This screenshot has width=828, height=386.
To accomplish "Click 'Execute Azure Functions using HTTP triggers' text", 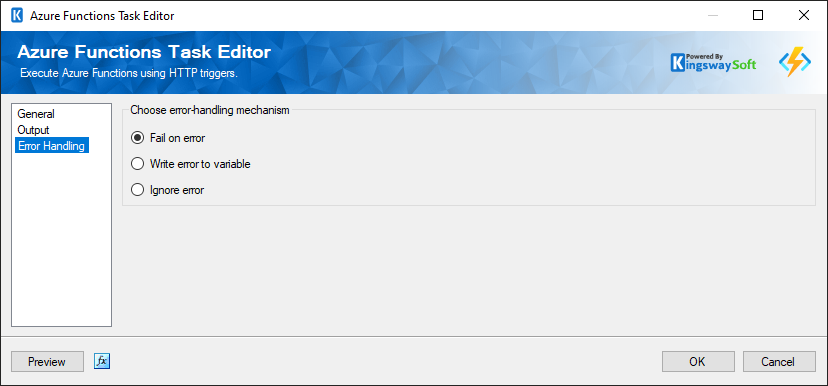I will (x=129, y=73).
